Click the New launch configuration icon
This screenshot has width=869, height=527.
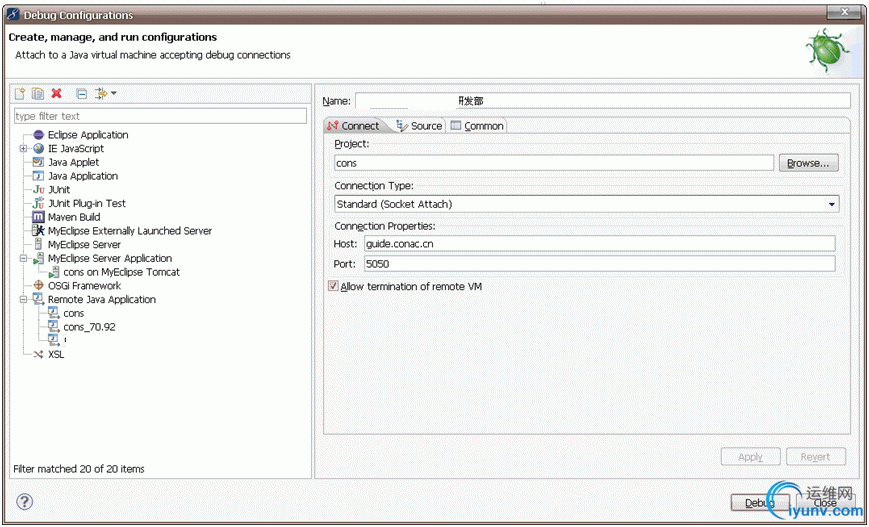tap(20, 94)
